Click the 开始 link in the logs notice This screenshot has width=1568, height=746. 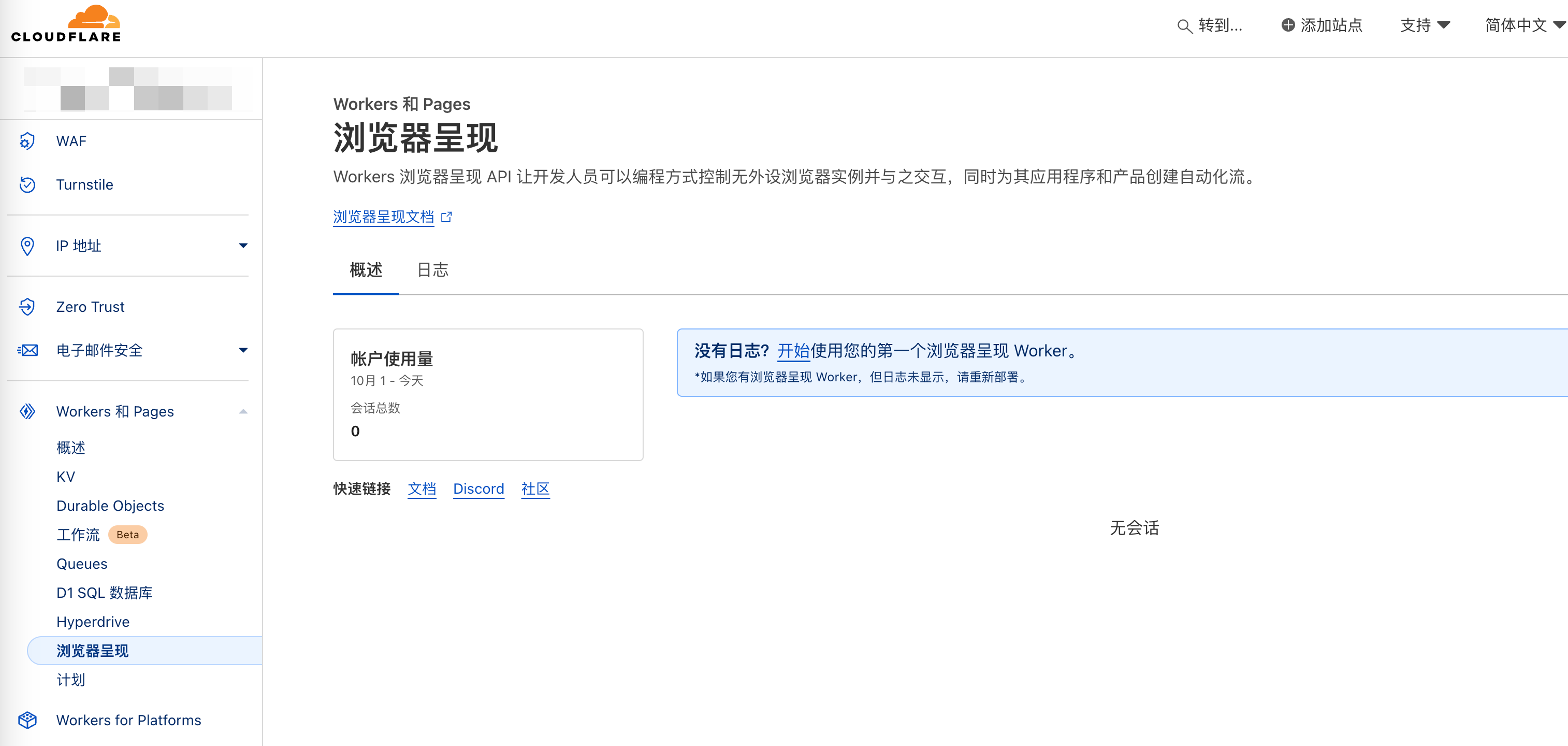[793, 351]
